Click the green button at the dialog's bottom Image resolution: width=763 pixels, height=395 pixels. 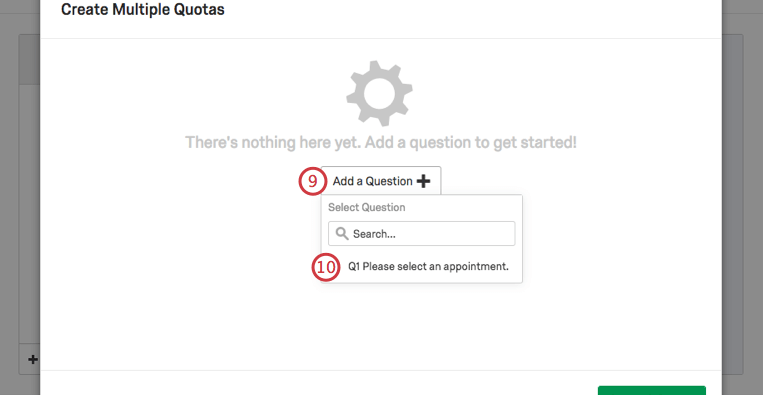point(652,390)
